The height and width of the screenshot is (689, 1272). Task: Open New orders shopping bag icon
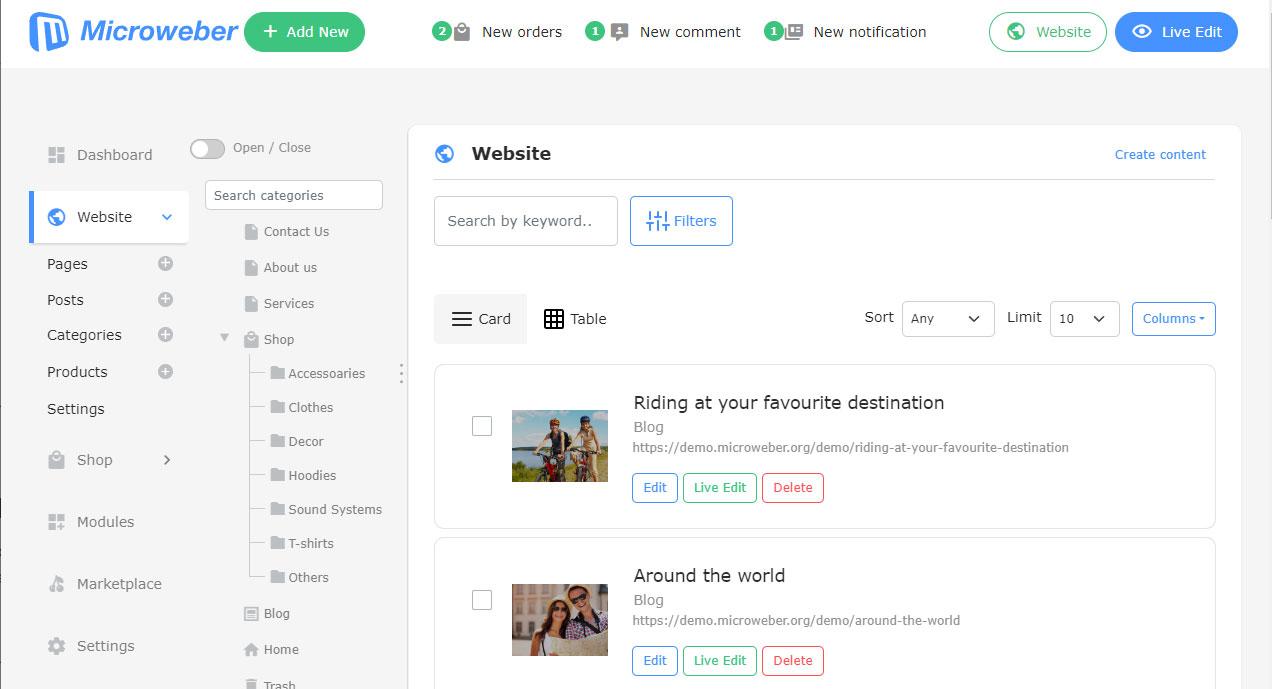click(461, 32)
